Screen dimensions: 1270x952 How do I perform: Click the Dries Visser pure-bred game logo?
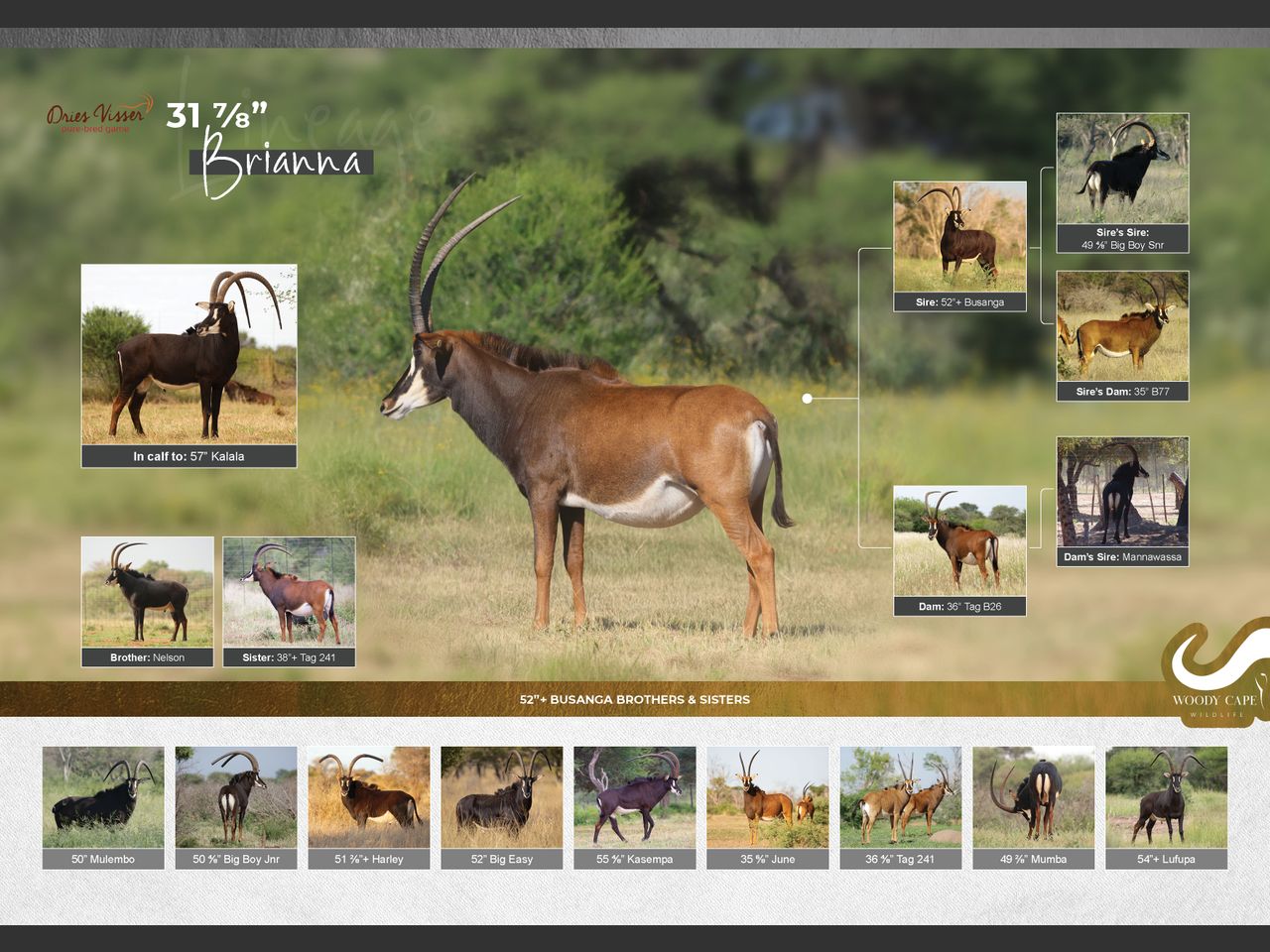click(99, 115)
